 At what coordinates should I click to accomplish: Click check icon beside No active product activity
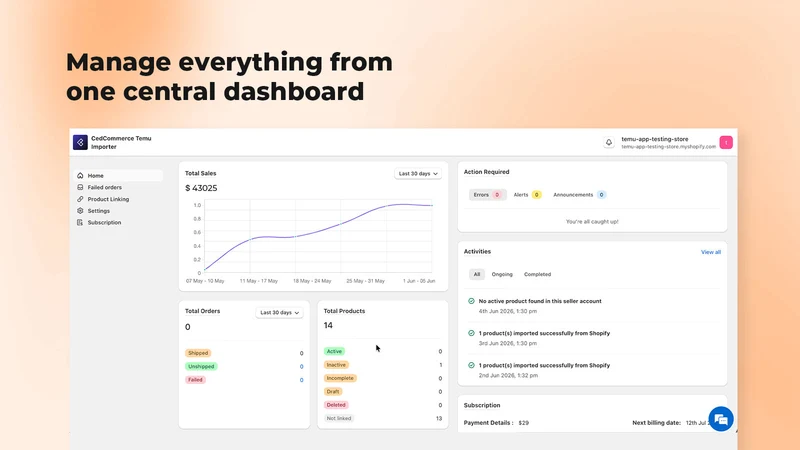(x=471, y=301)
